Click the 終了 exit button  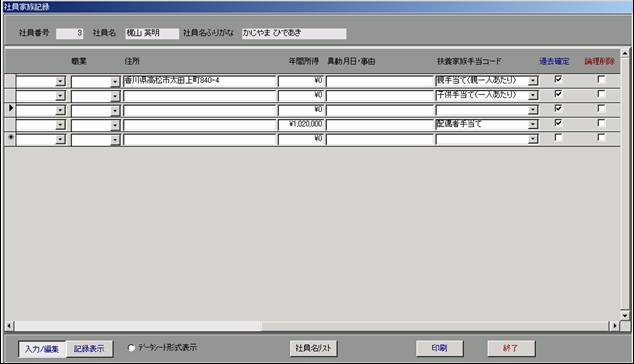coord(511,348)
